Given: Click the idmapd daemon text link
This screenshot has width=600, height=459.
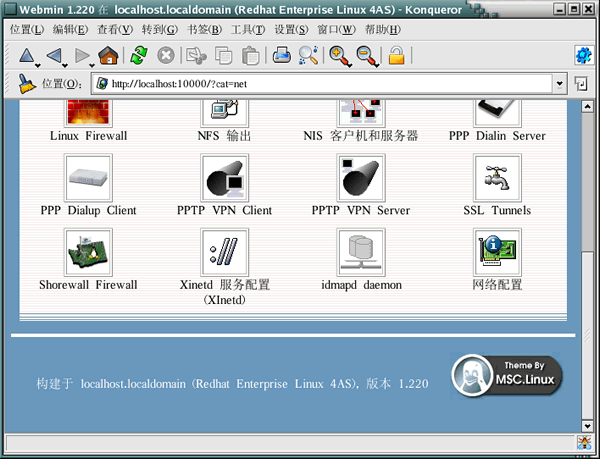Looking at the screenshot, I should coord(361,285).
